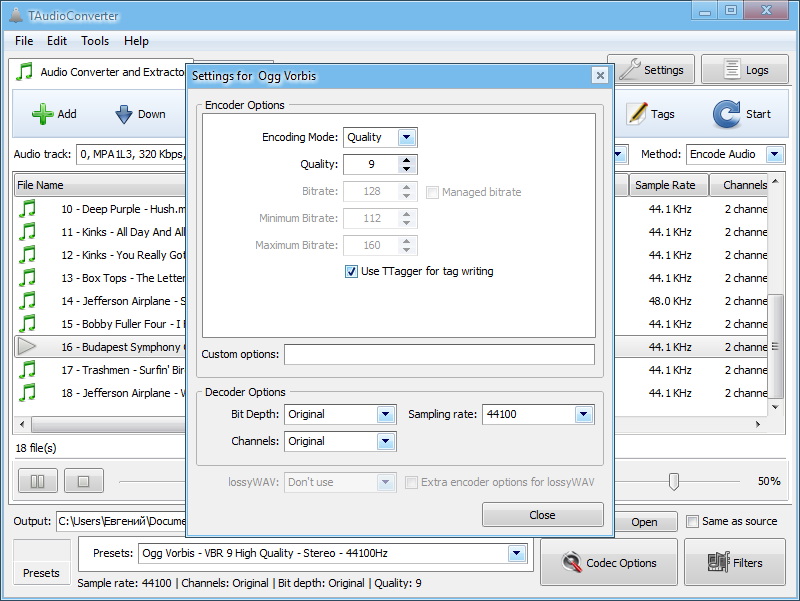
Task: Open the Bit Depth dropdown
Action: coord(386,414)
